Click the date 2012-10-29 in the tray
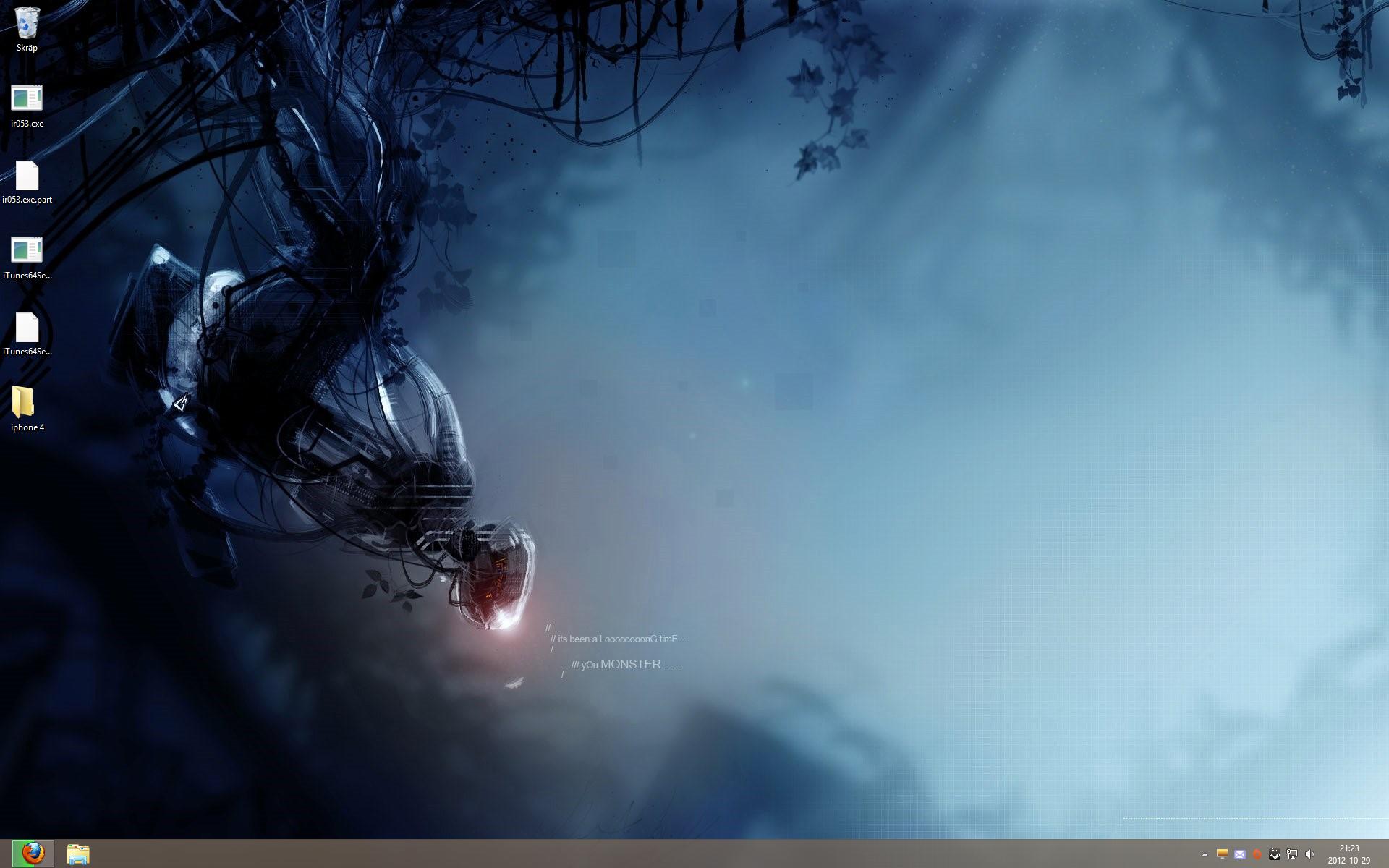 (x=1348, y=861)
